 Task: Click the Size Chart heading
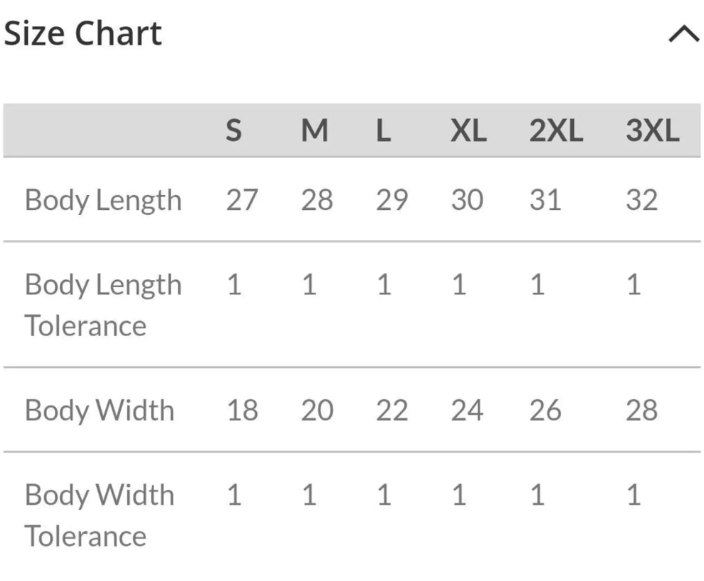pos(82,34)
